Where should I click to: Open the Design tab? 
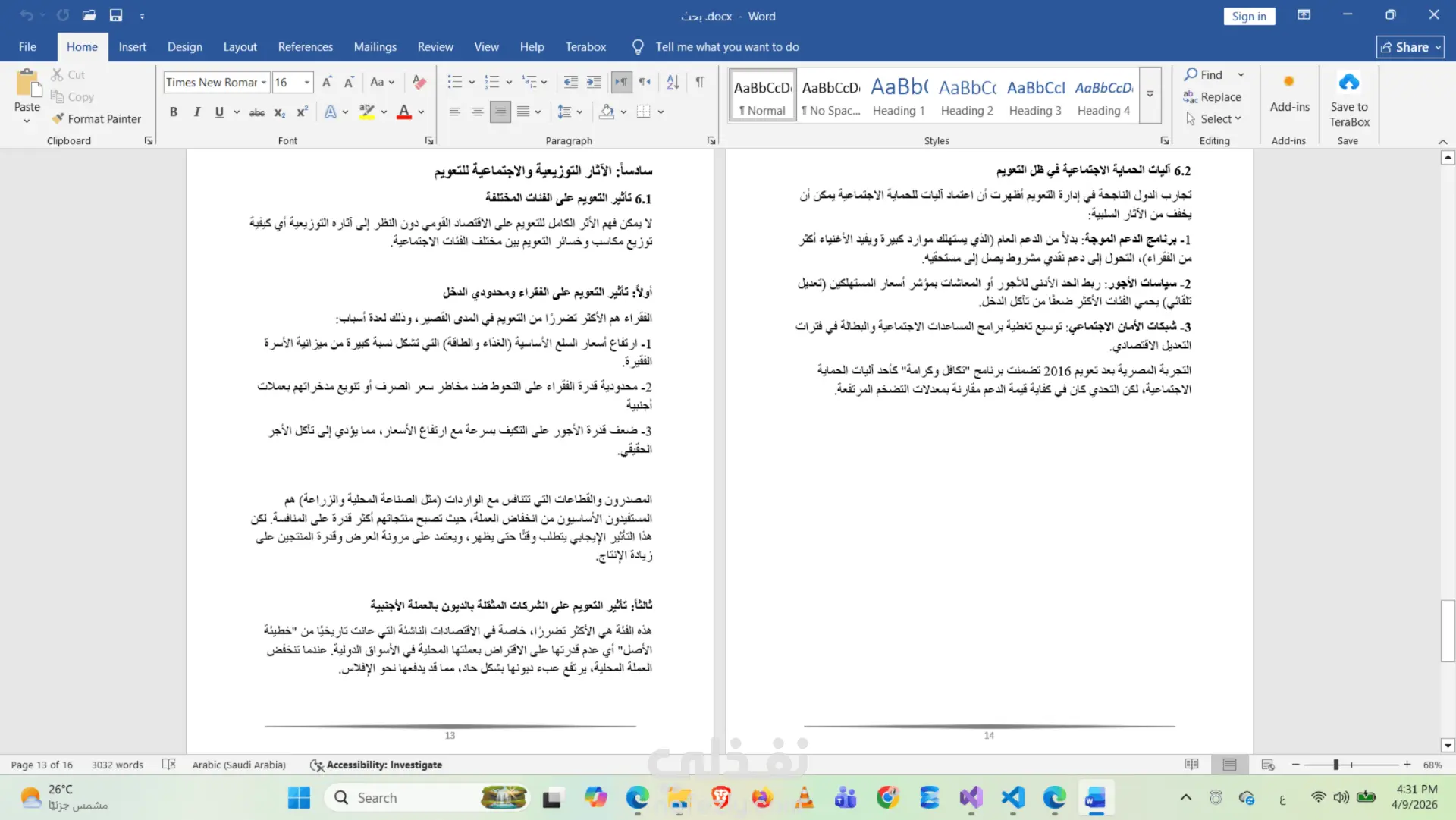[184, 47]
